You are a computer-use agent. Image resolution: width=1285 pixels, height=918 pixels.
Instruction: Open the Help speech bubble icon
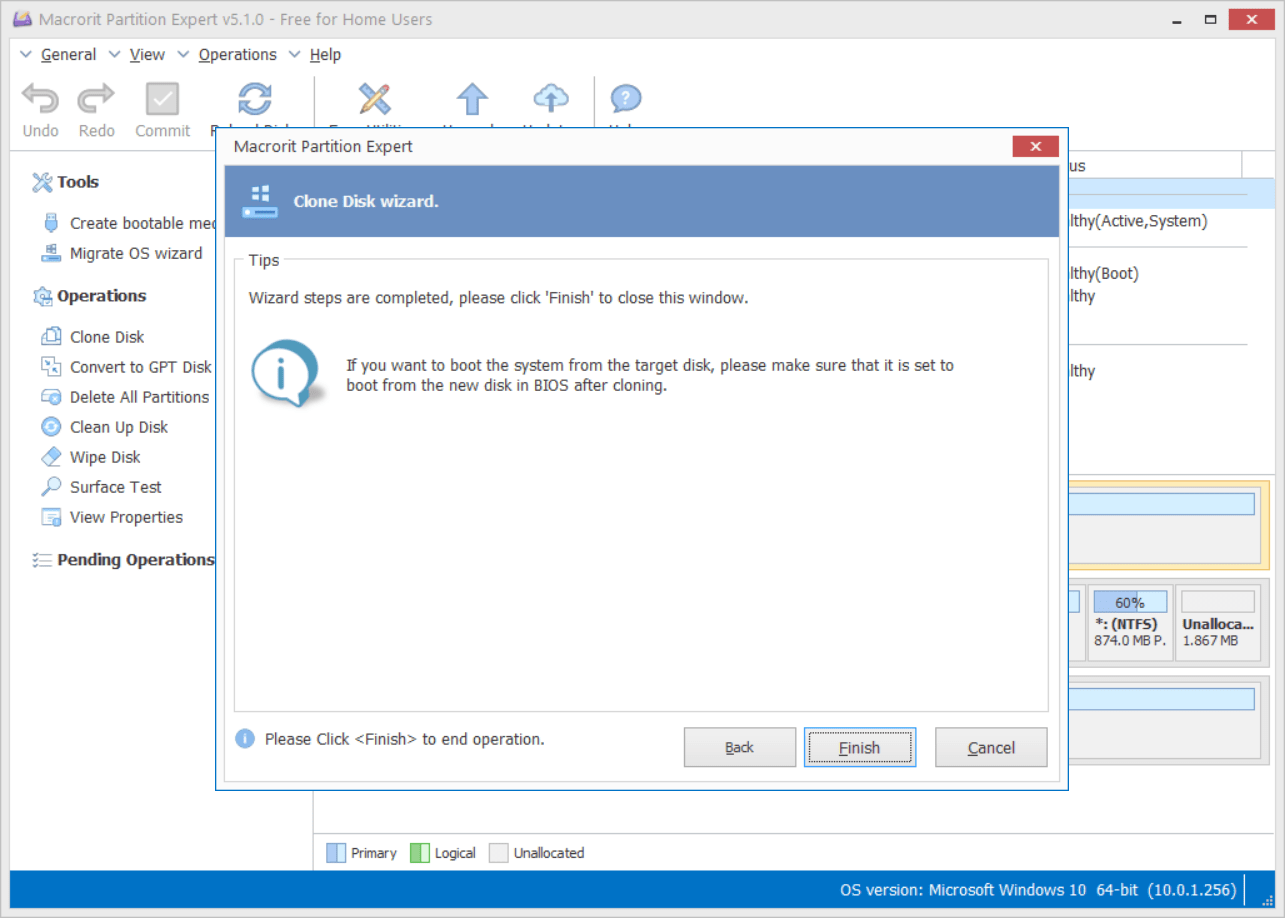(x=625, y=99)
